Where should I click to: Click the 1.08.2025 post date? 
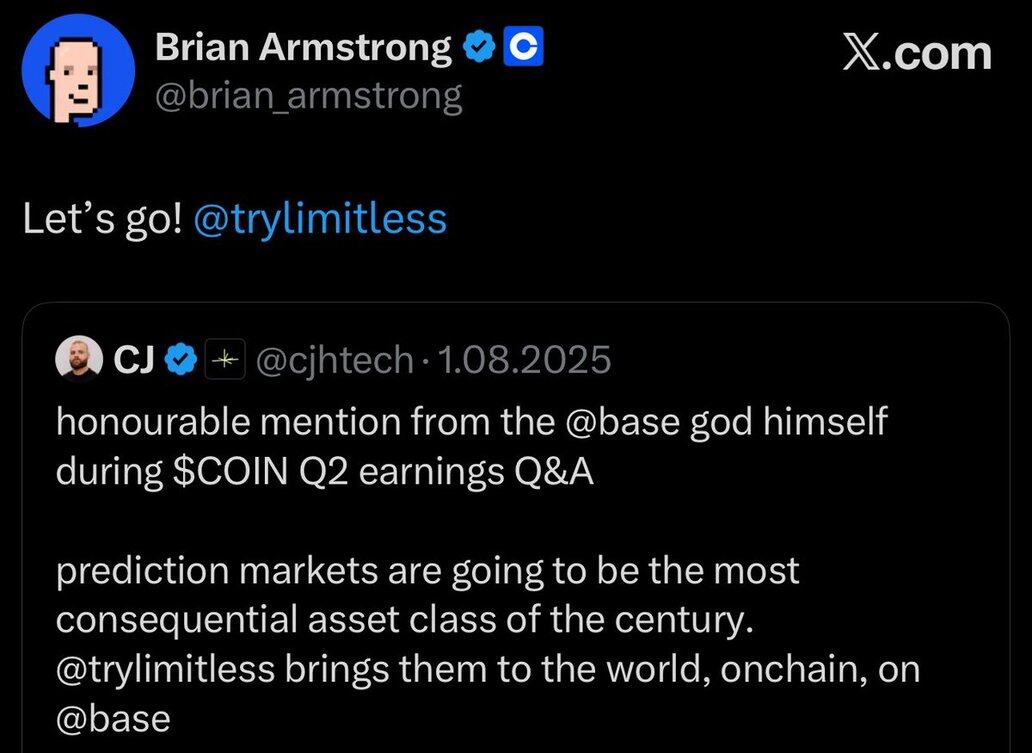pyautogui.click(x=524, y=359)
